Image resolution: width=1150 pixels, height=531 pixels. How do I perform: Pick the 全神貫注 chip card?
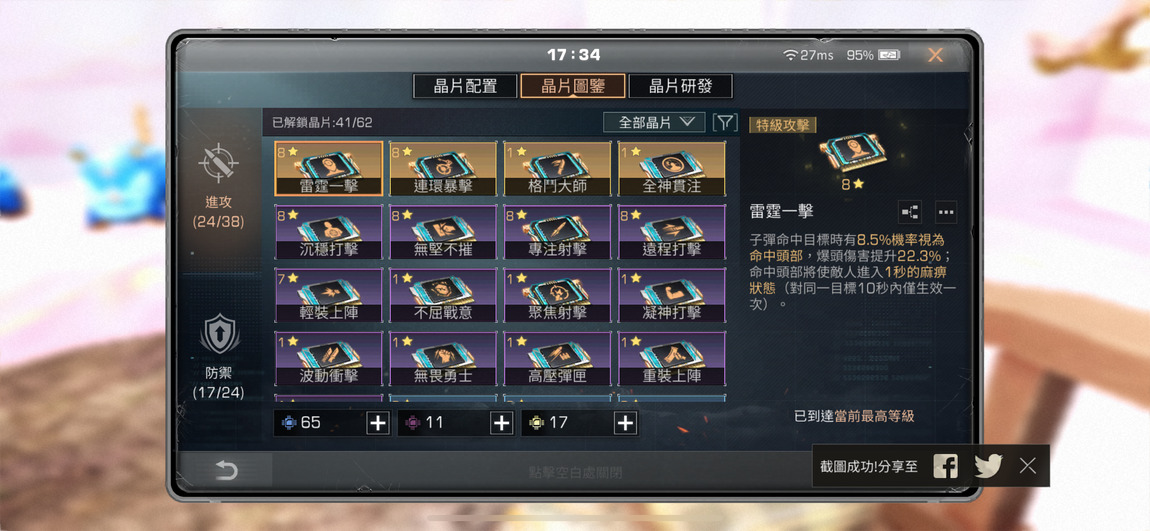coord(672,169)
